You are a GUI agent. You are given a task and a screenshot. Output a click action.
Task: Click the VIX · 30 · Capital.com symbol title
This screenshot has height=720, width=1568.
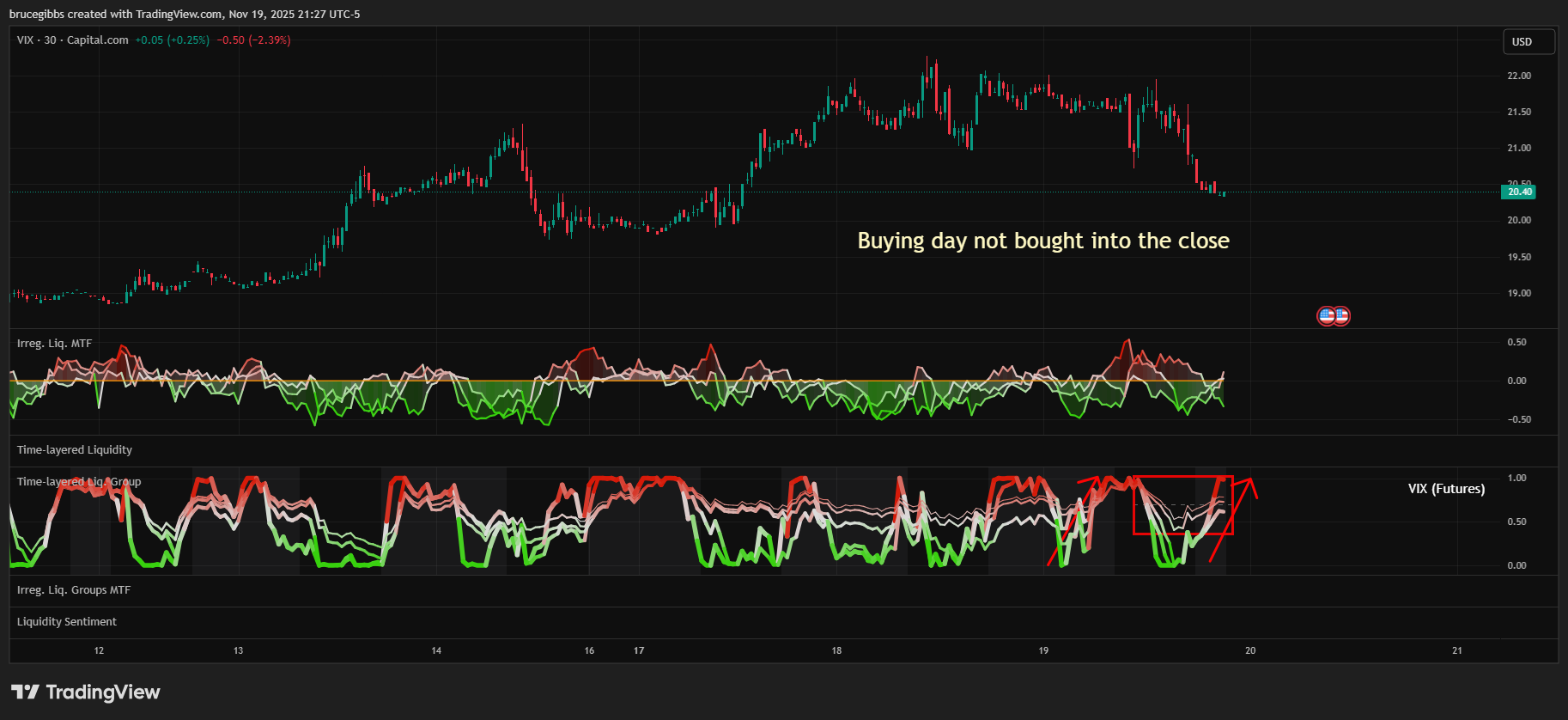[x=73, y=40]
